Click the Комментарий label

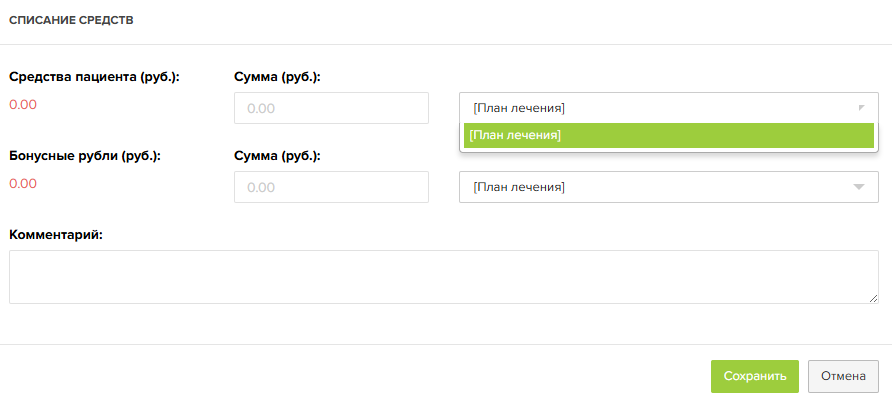(x=56, y=234)
